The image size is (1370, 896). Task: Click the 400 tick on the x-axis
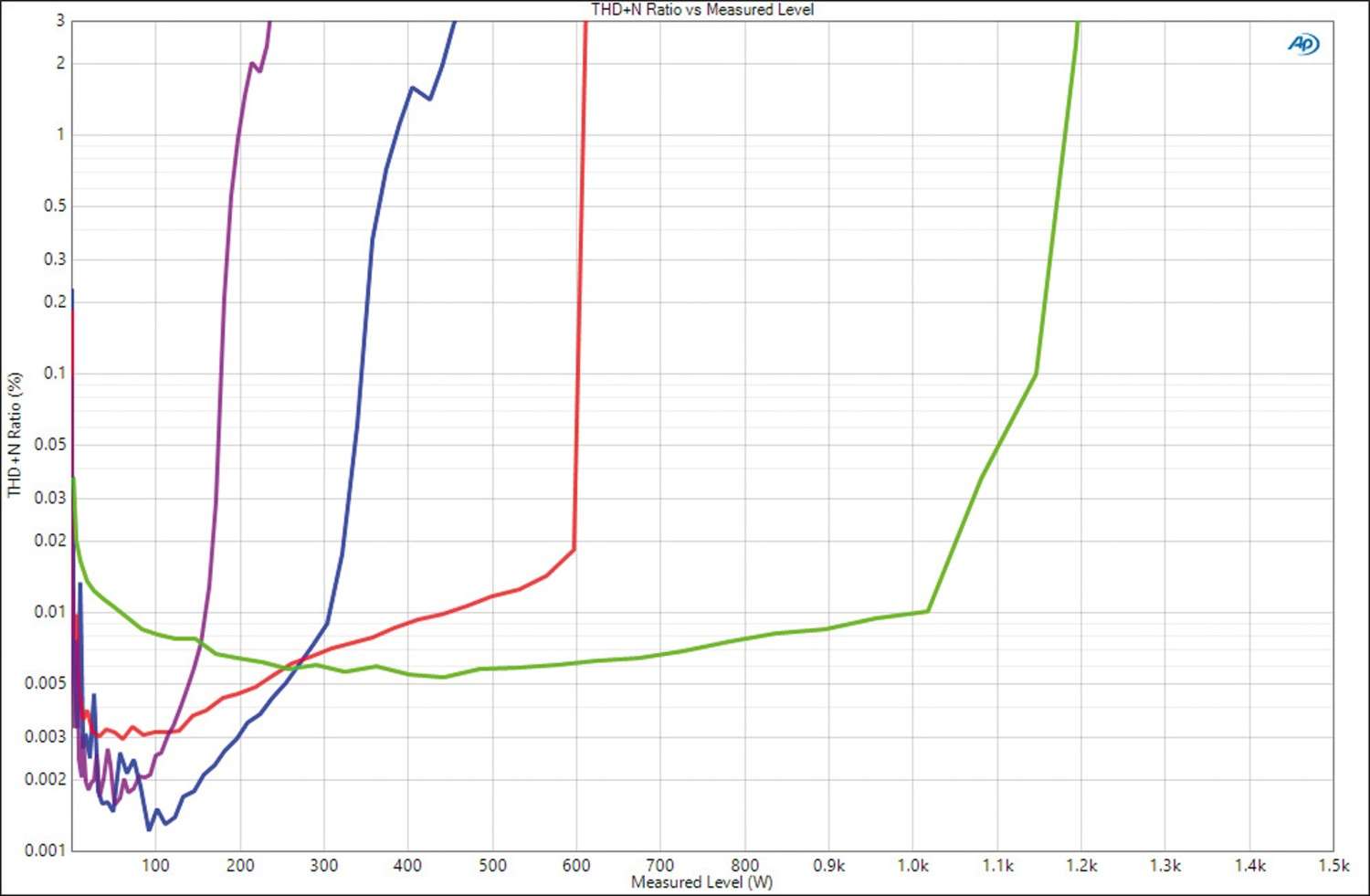(407, 865)
